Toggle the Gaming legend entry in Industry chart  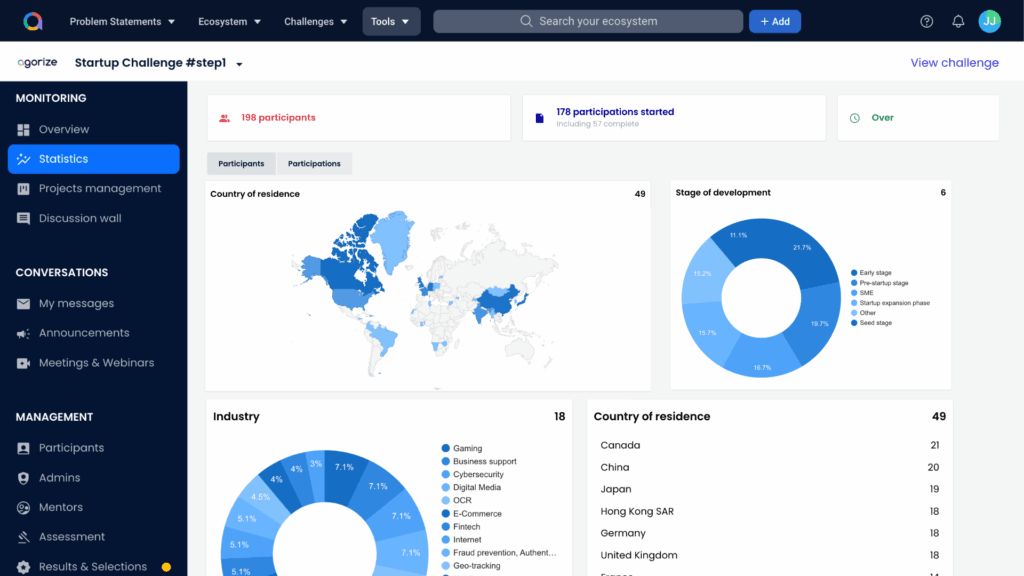click(467, 449)
